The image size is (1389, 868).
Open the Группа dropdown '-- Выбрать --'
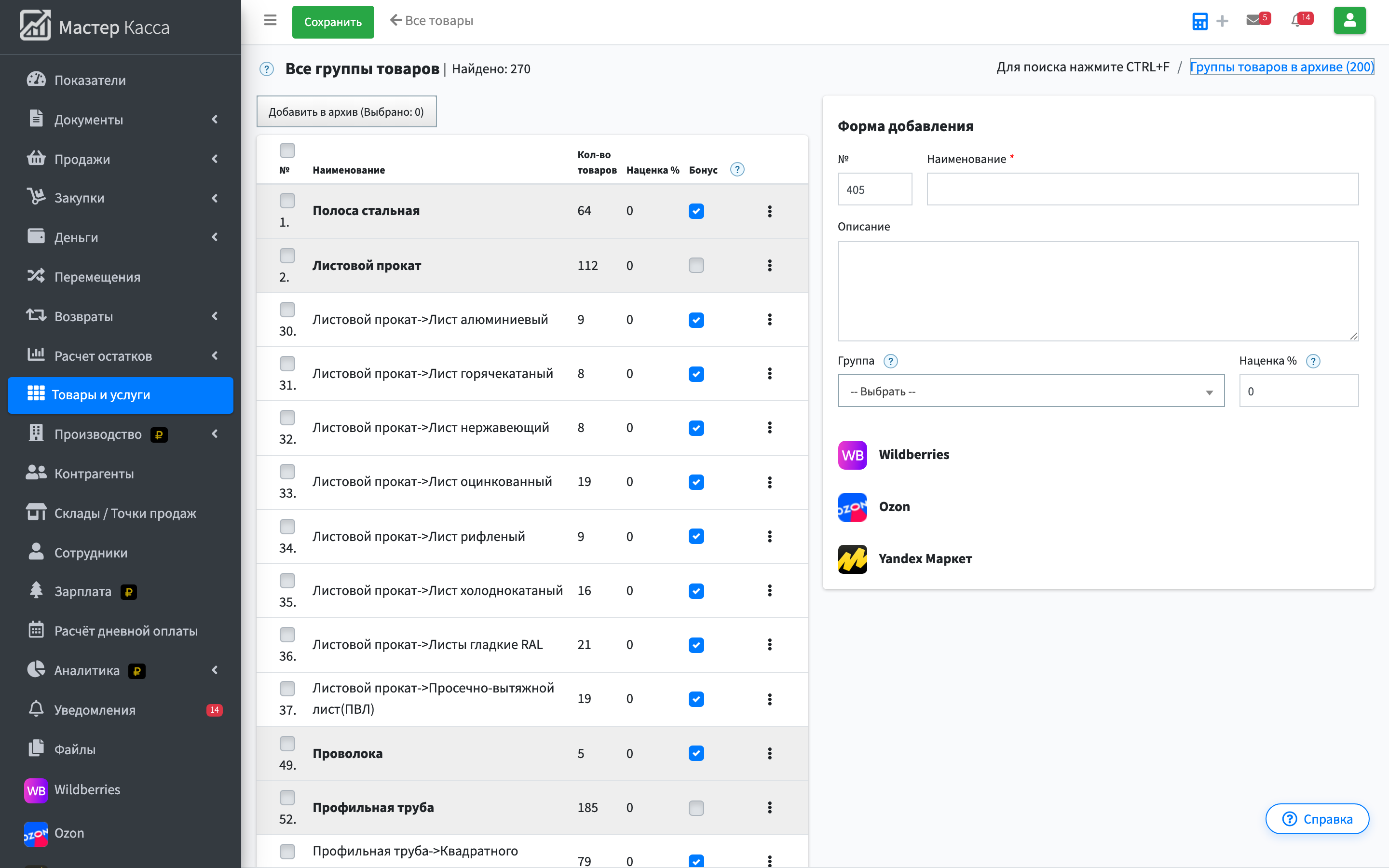1031,391
